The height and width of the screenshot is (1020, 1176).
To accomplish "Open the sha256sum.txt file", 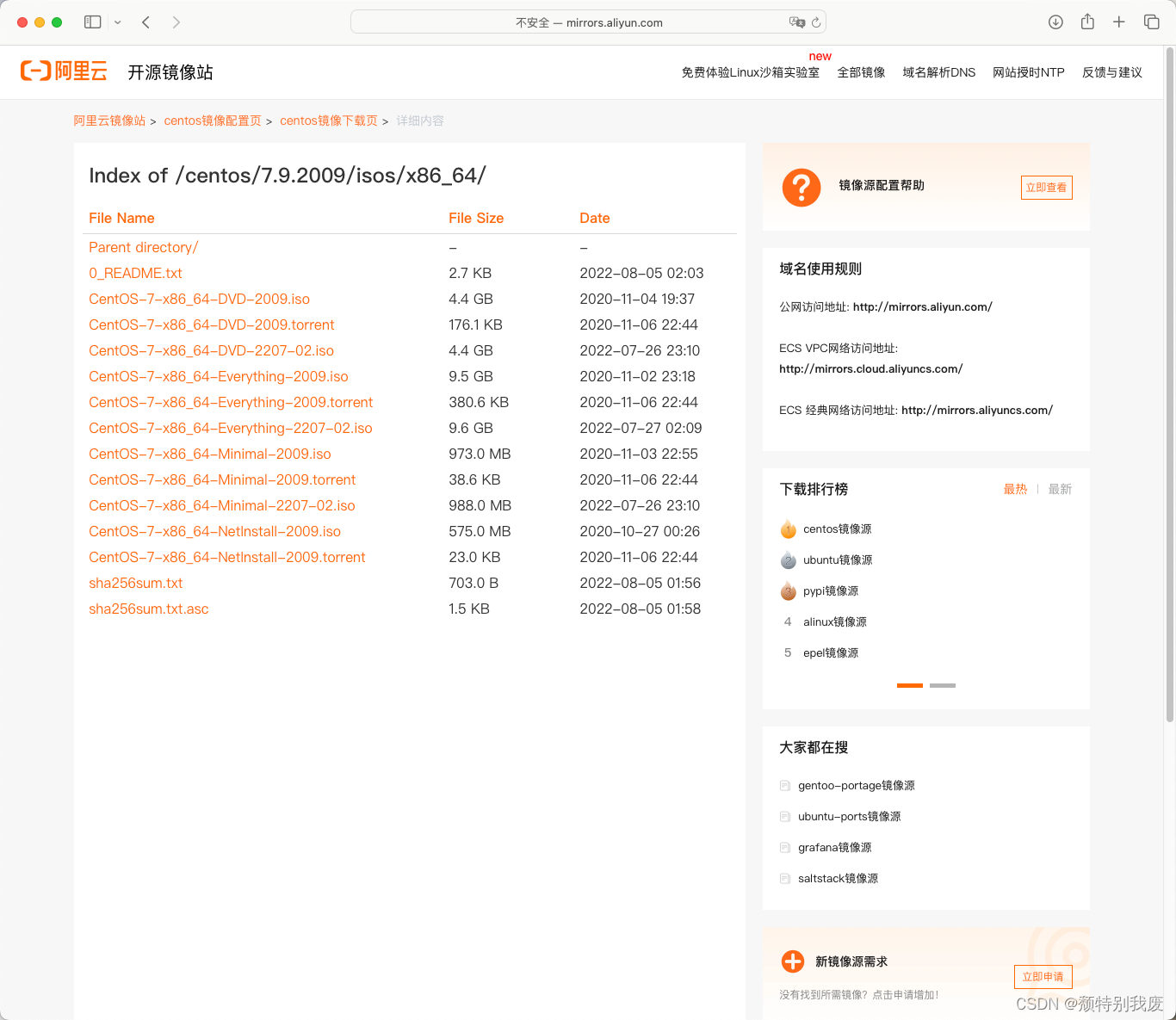I will pos(136,583).
